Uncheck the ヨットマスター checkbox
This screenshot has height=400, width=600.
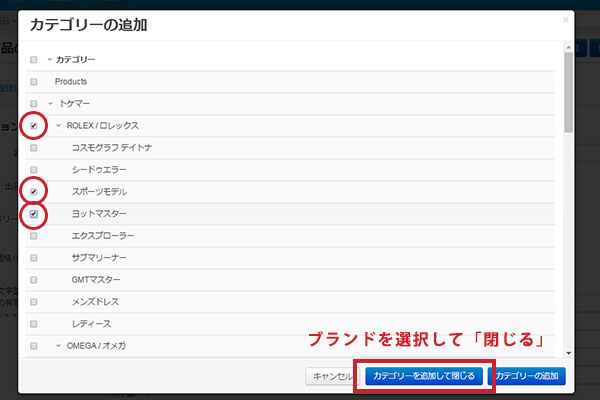click(x=34, y=214)
